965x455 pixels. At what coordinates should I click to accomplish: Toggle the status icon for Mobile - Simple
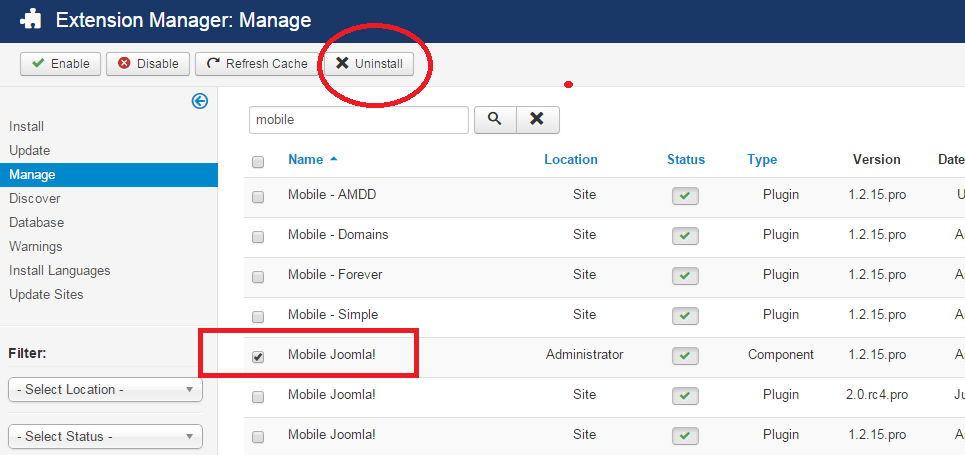[x=685, y=316]
